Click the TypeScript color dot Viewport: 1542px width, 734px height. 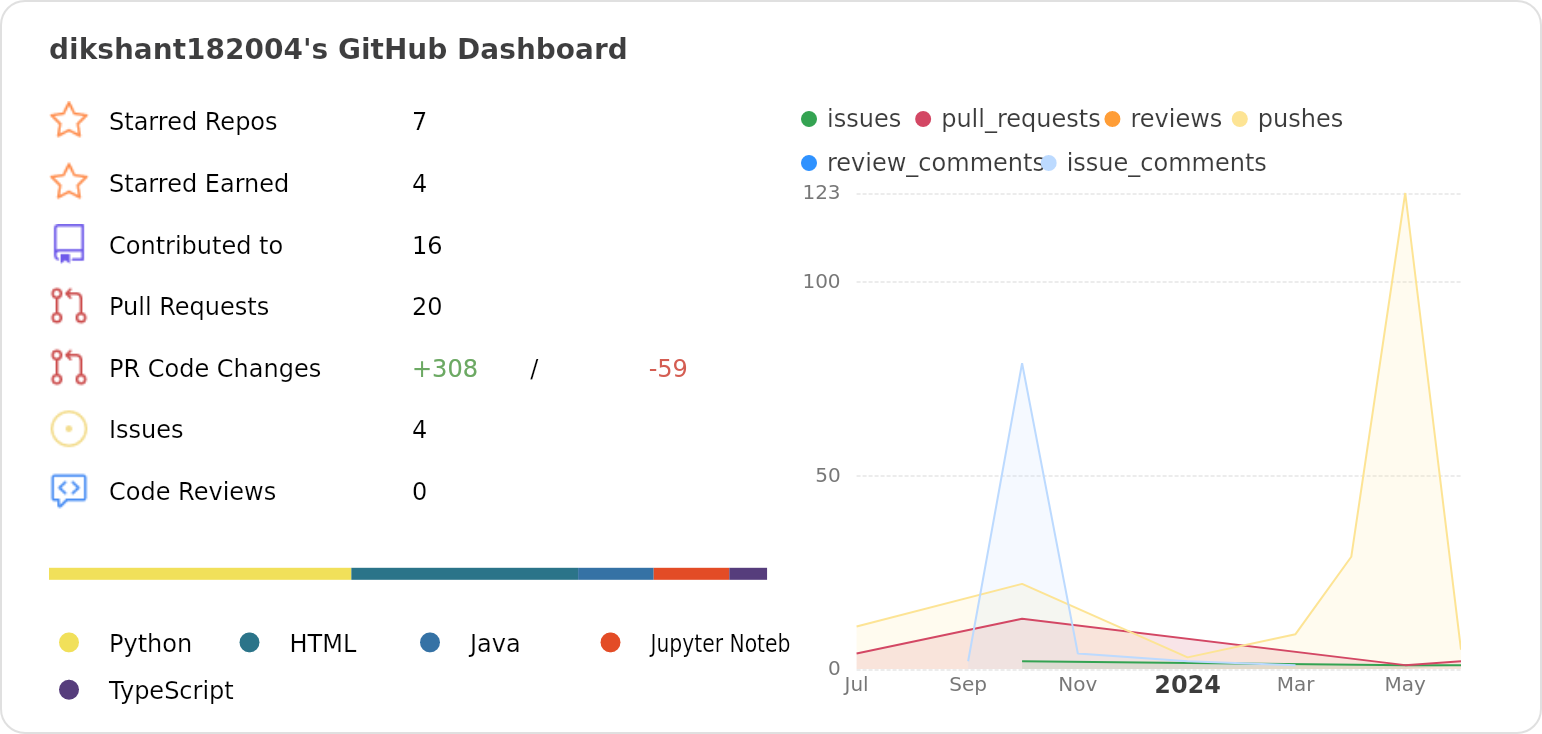coord(69,689)
